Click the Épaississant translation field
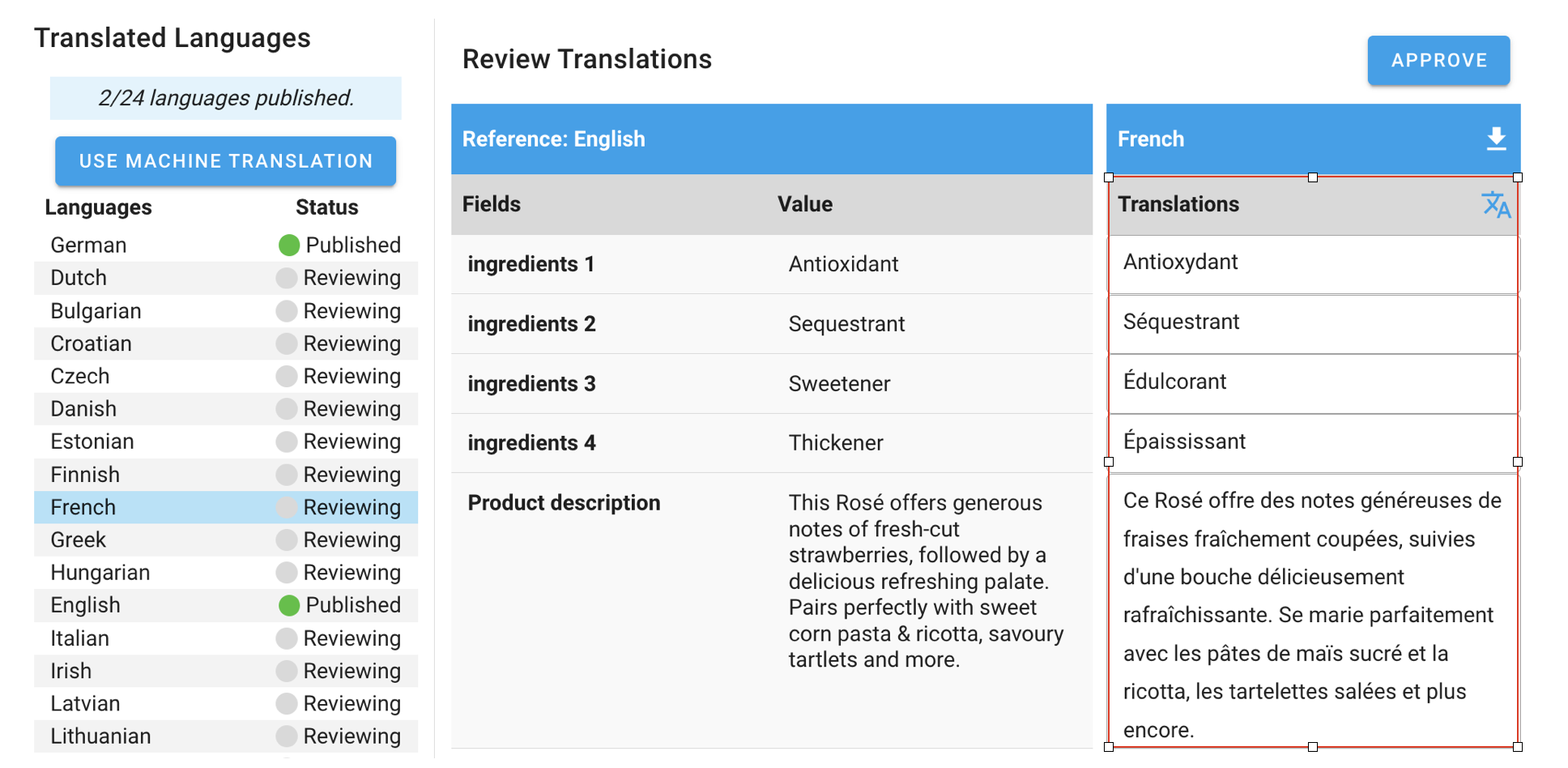 [1312, 442]
